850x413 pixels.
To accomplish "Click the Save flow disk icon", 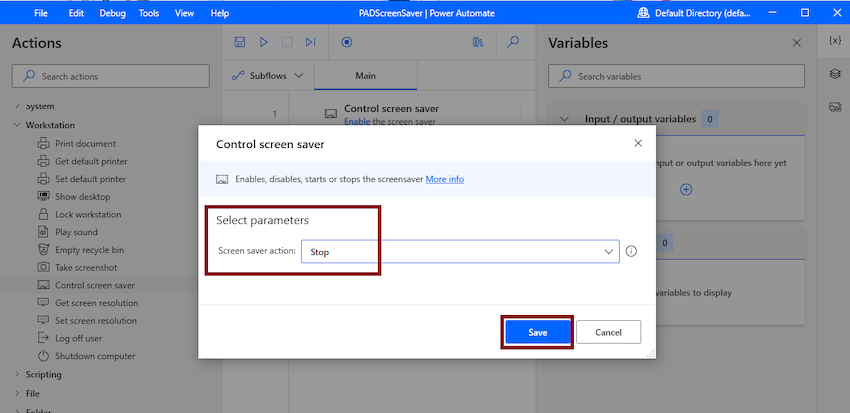I will [240, 42].
